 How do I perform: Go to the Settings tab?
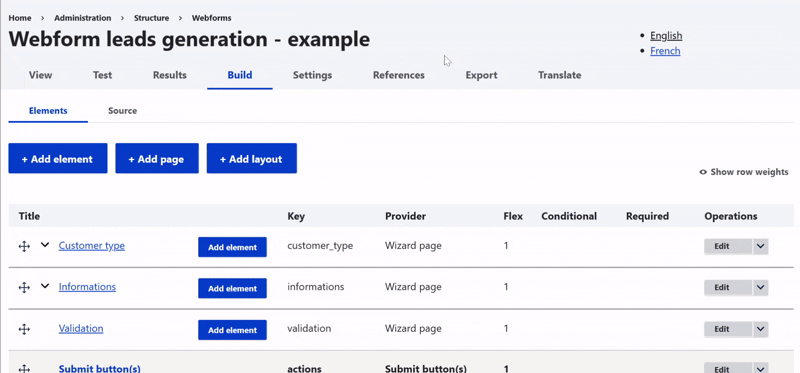[312, 75]
